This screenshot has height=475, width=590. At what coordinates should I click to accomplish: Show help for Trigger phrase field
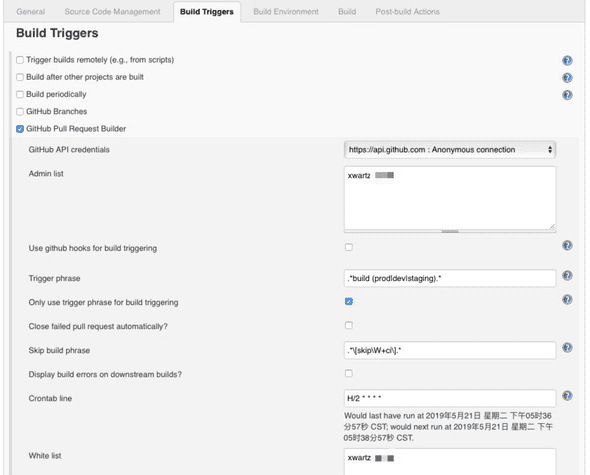click(x=567, y=276)
